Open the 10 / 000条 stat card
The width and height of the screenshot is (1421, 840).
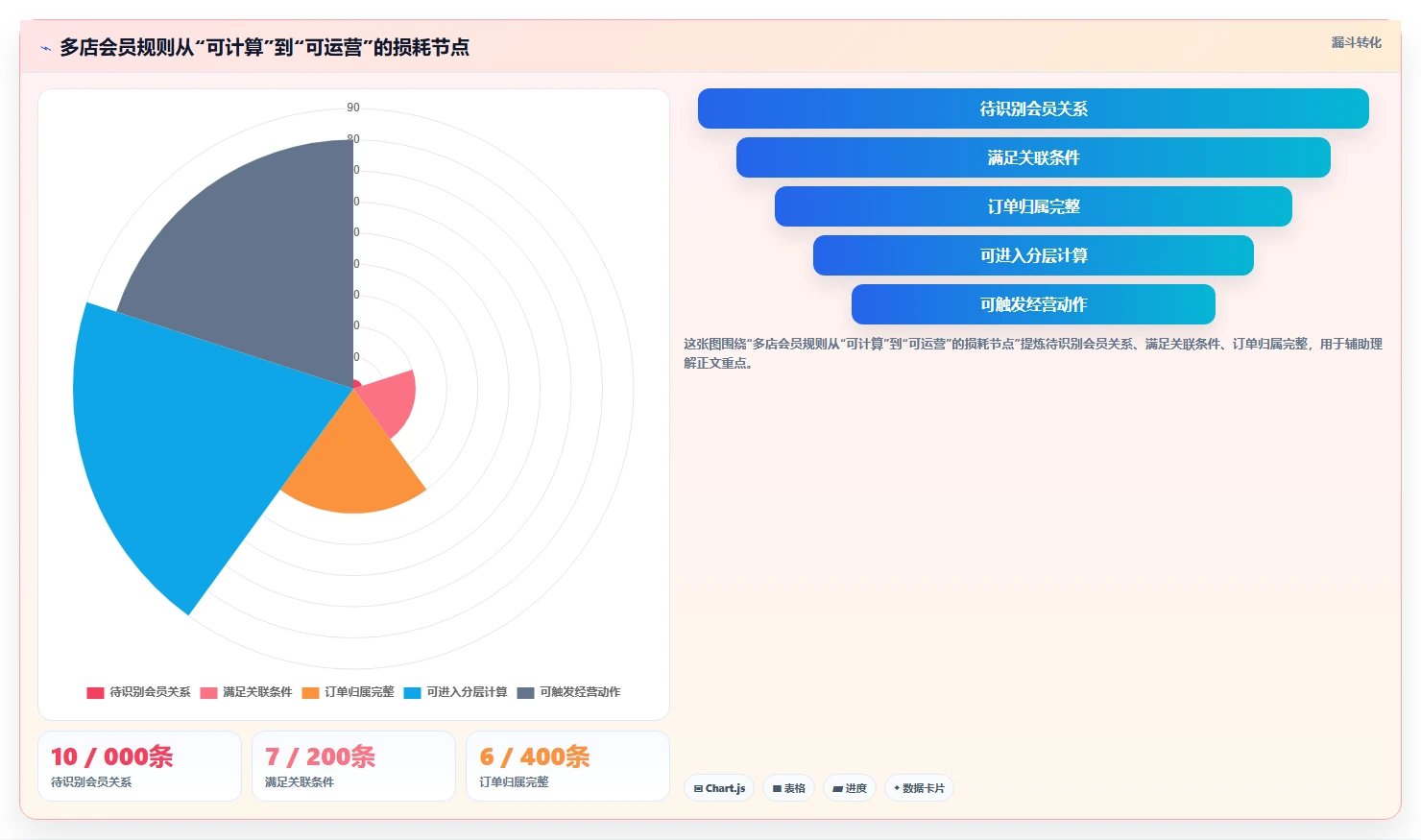pyautogui.click(x=139, y=766)
